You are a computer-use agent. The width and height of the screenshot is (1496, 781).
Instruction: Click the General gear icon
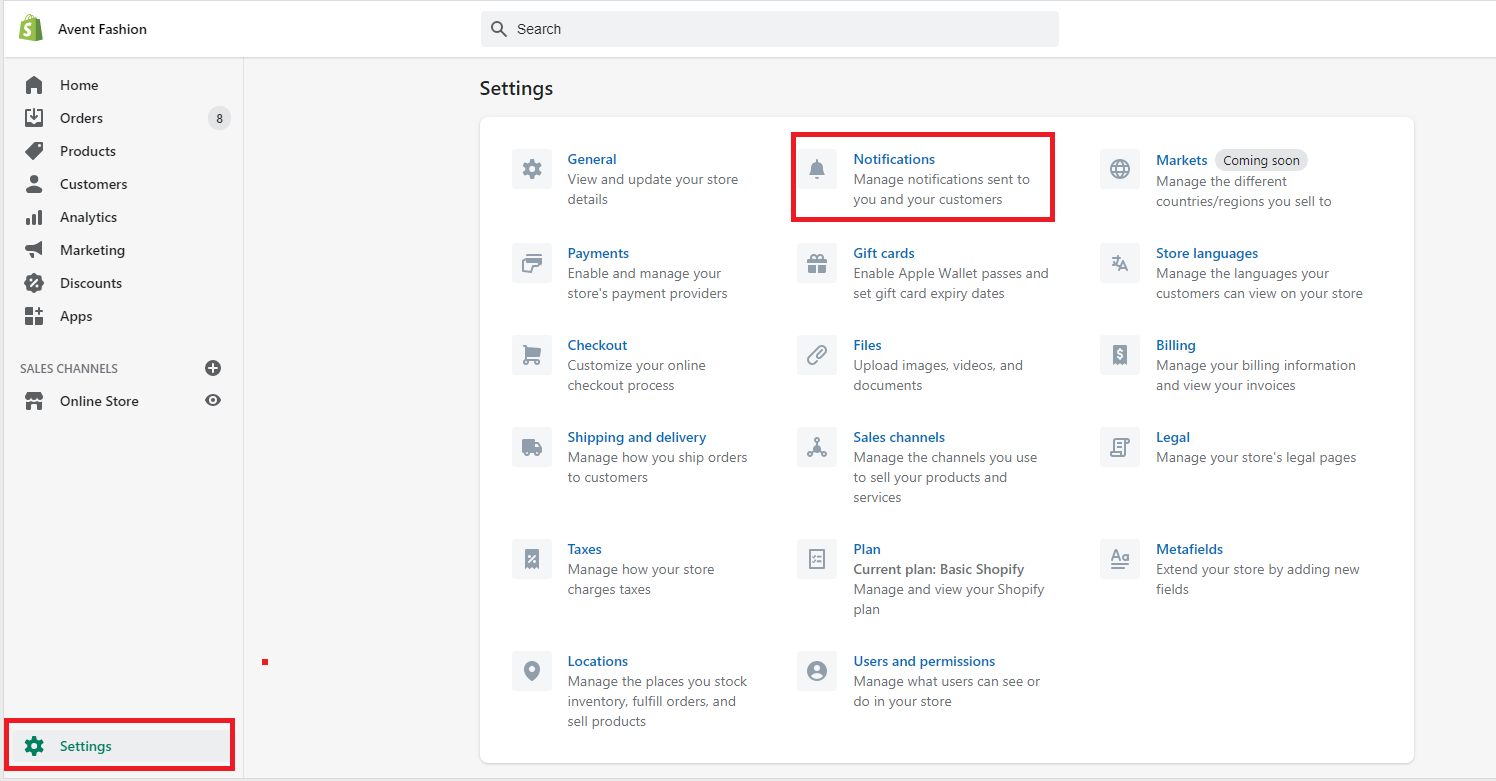532,169
